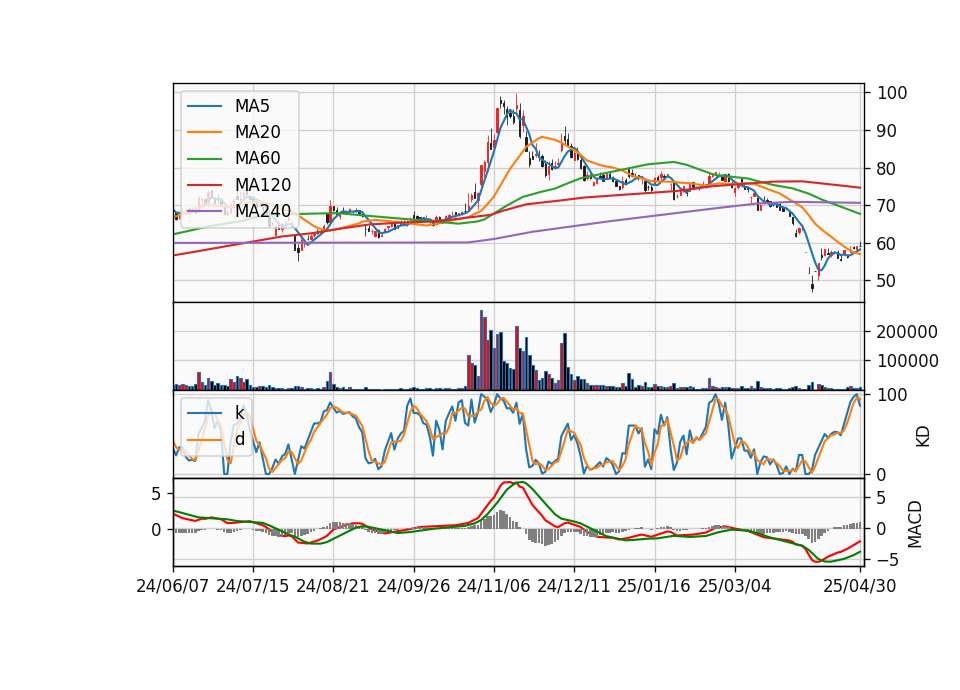Click the 25/04/30 date tick label
Viewport: 960px width, 690px height.
pos(860,586)
